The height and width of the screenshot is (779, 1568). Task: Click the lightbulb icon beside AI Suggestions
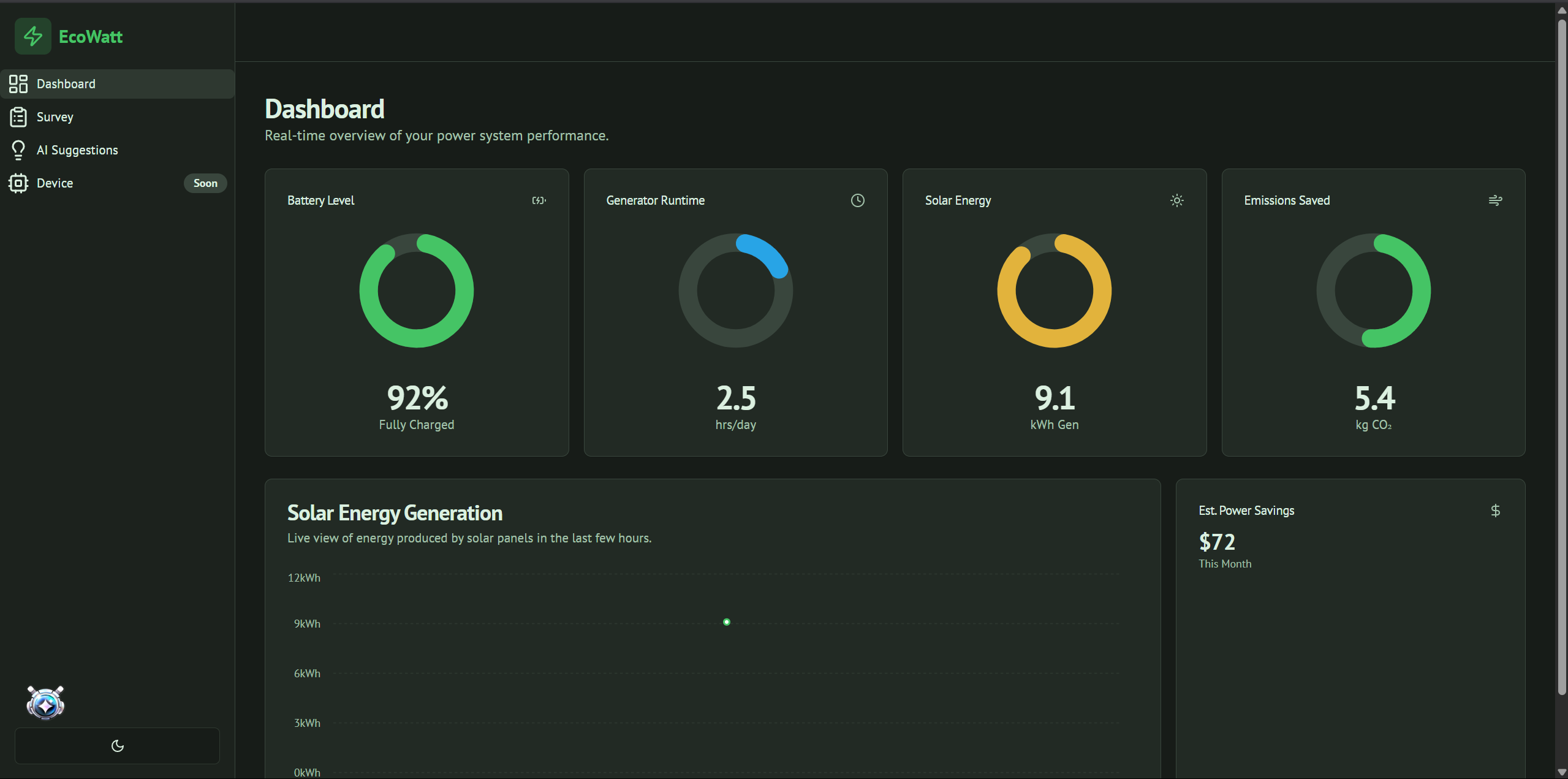(x=18, y=150)
